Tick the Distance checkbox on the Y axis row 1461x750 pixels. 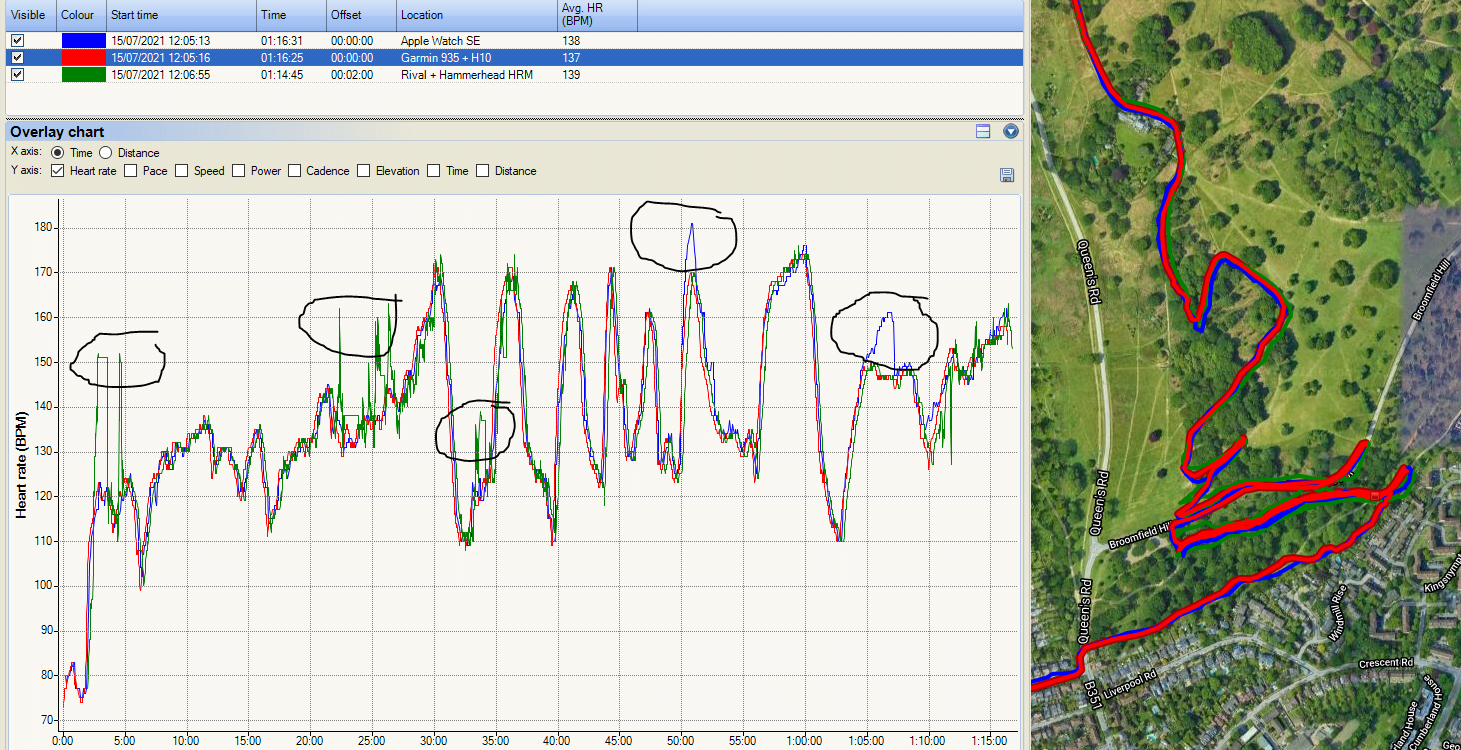pos(482,171)
